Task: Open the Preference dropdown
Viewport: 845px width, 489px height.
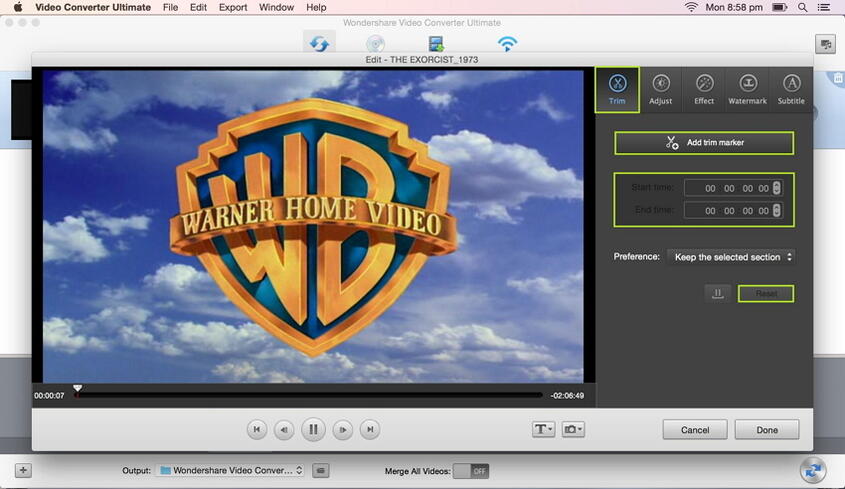Action: click(x=731, y=257)
